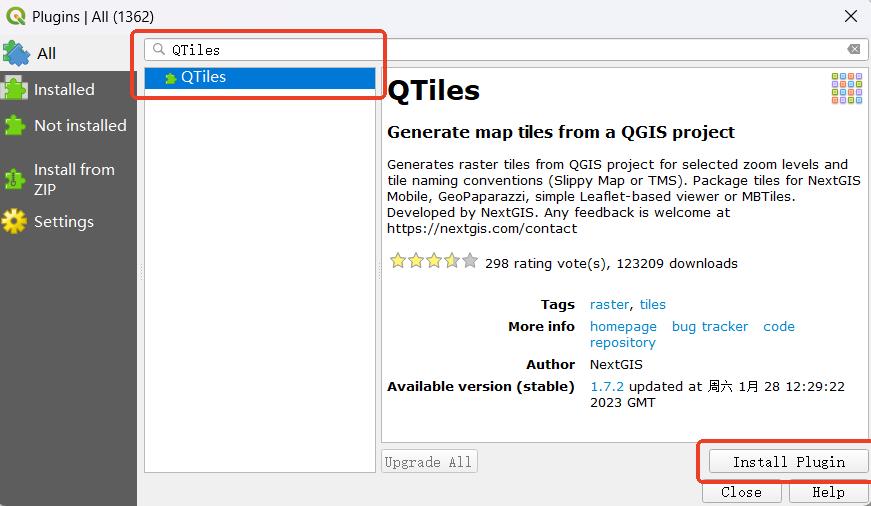Open the code repository link

click(692, 334)
